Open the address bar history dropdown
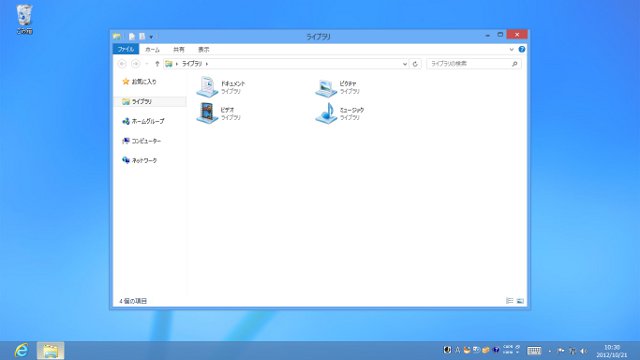Image resolution: width=640 pixels, height=360 pixels. pos(404,64)
